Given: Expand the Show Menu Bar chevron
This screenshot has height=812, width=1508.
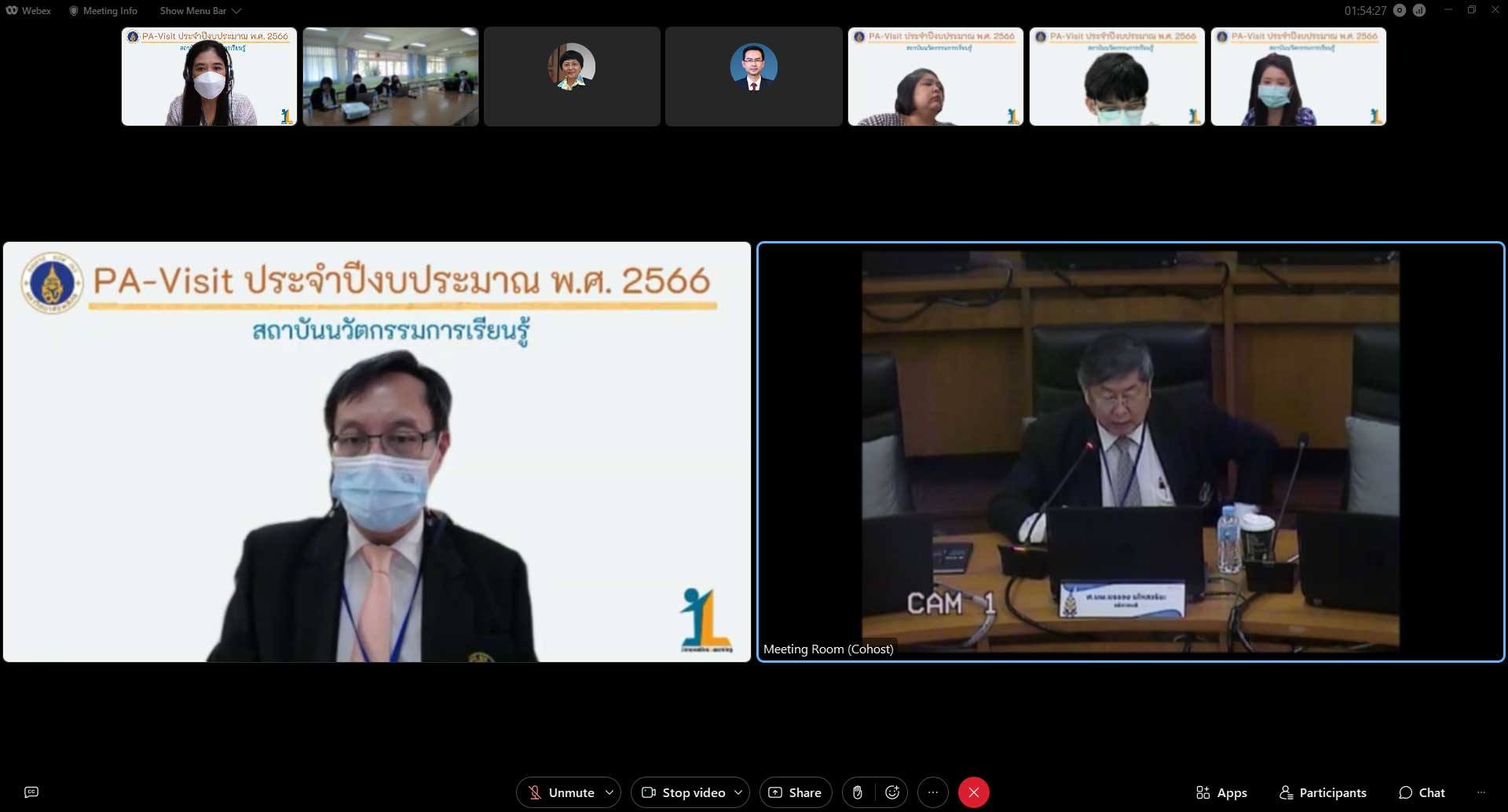Looking at the screenshot, I should point(236,11).
